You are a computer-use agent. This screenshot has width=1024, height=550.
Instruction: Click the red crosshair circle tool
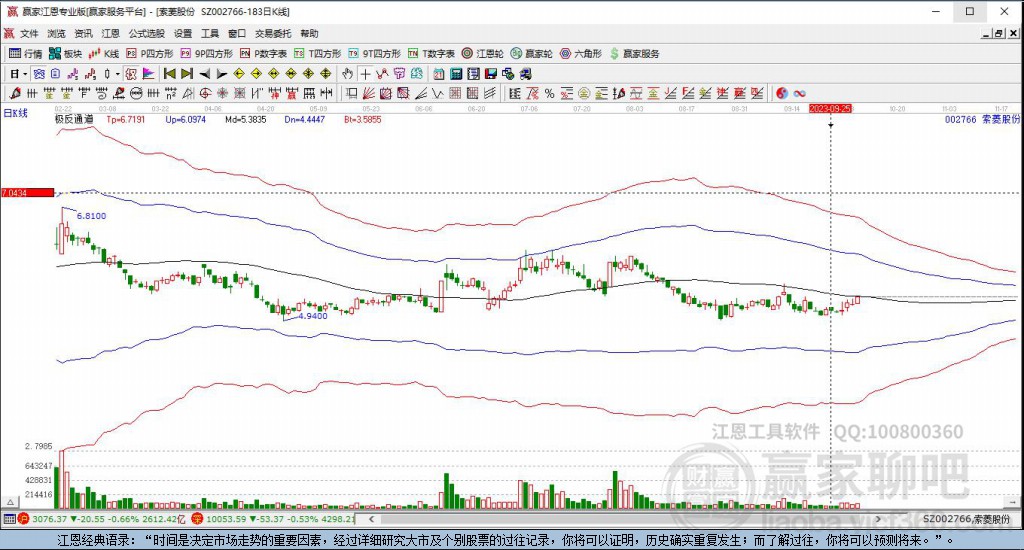point(206,93)
